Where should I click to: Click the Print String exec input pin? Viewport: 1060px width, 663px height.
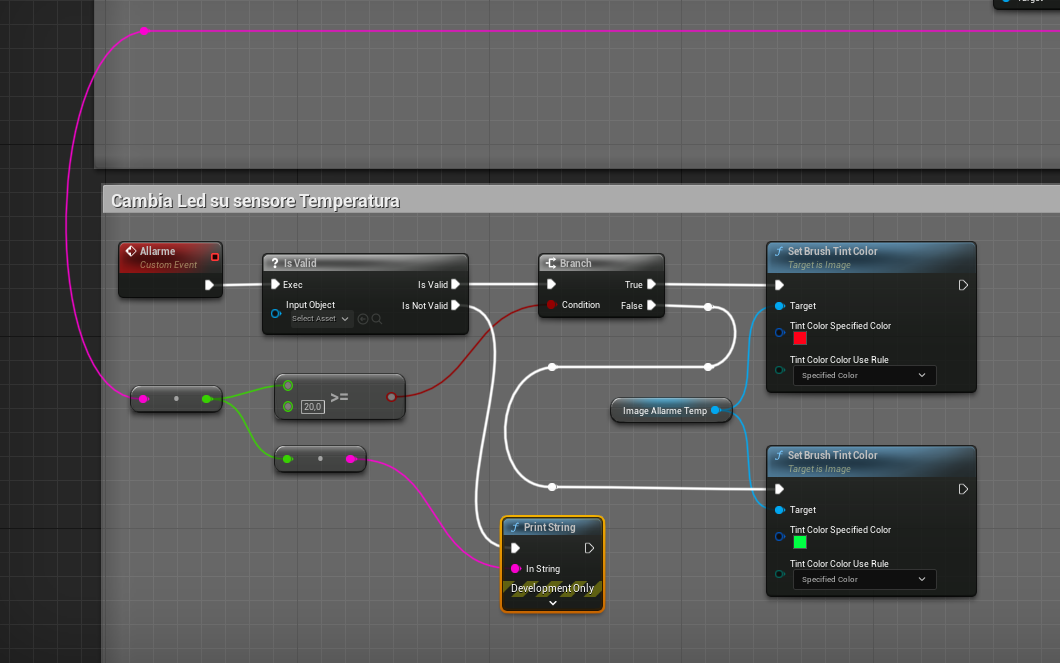[x=516, y=548]
